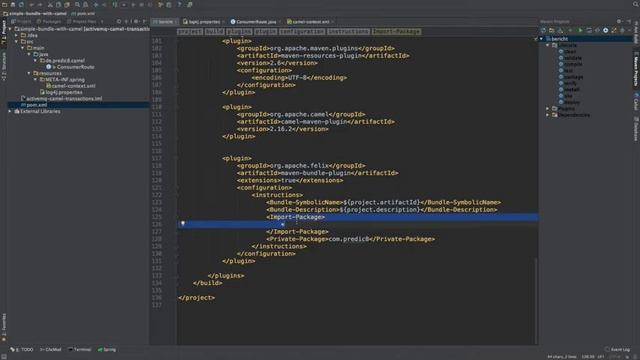Select activemq-camel-transactions.iml file
Image resolution: width=640 pixels, height=360 pixels.
click(61, 99)
